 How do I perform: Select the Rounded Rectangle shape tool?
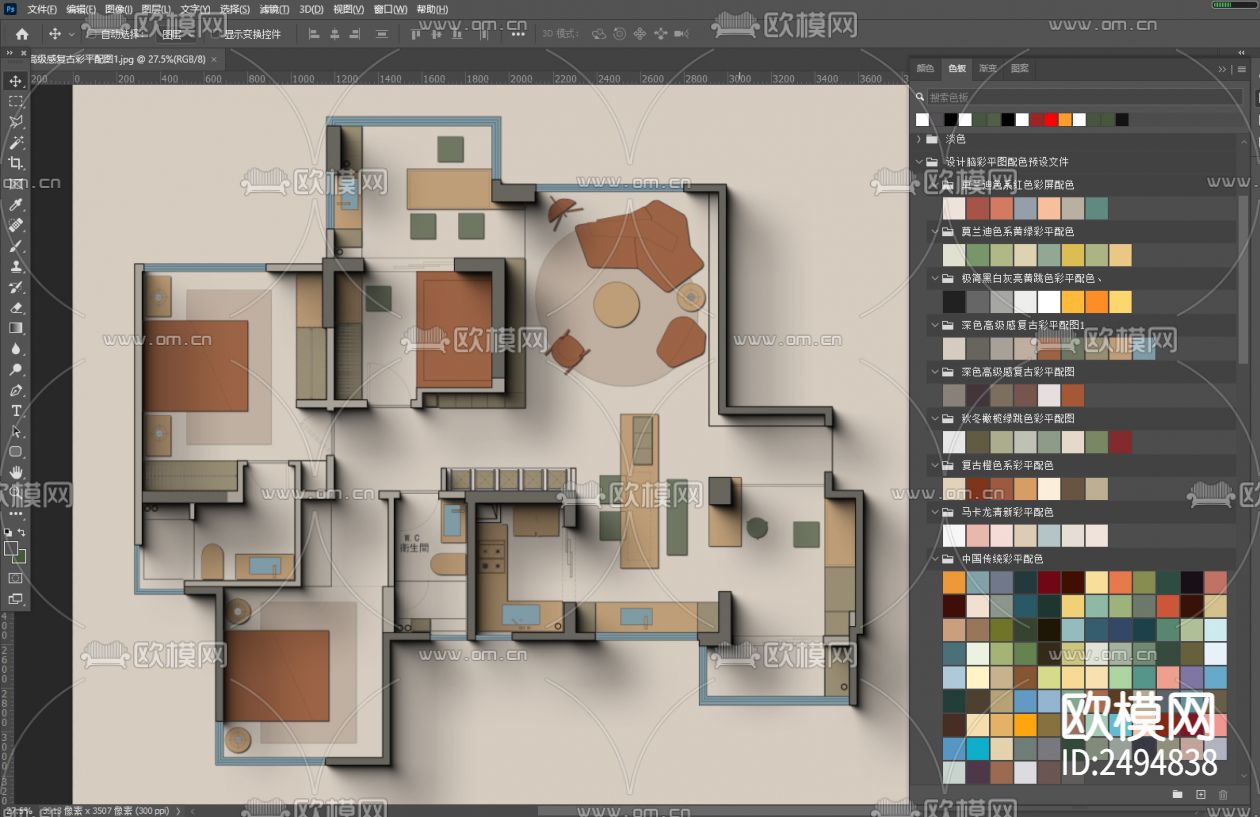coord(16,451)
